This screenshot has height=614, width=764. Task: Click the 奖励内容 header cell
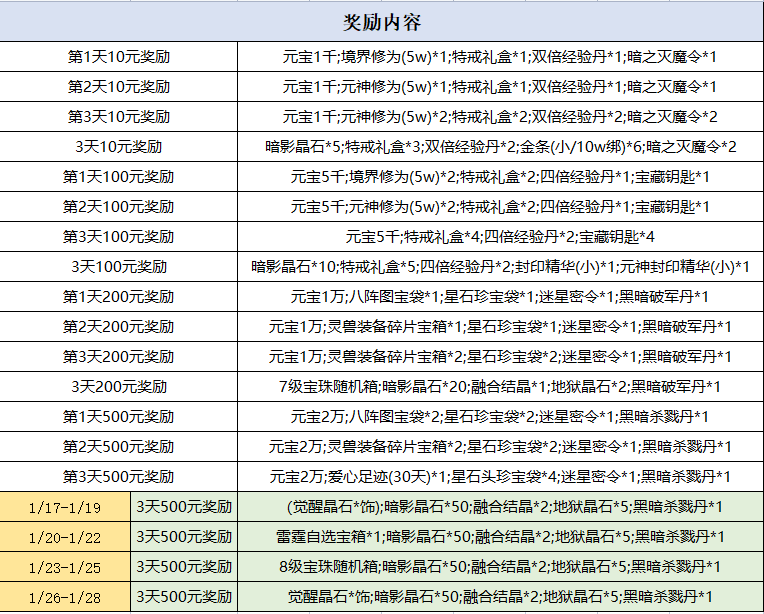(382, 21)
